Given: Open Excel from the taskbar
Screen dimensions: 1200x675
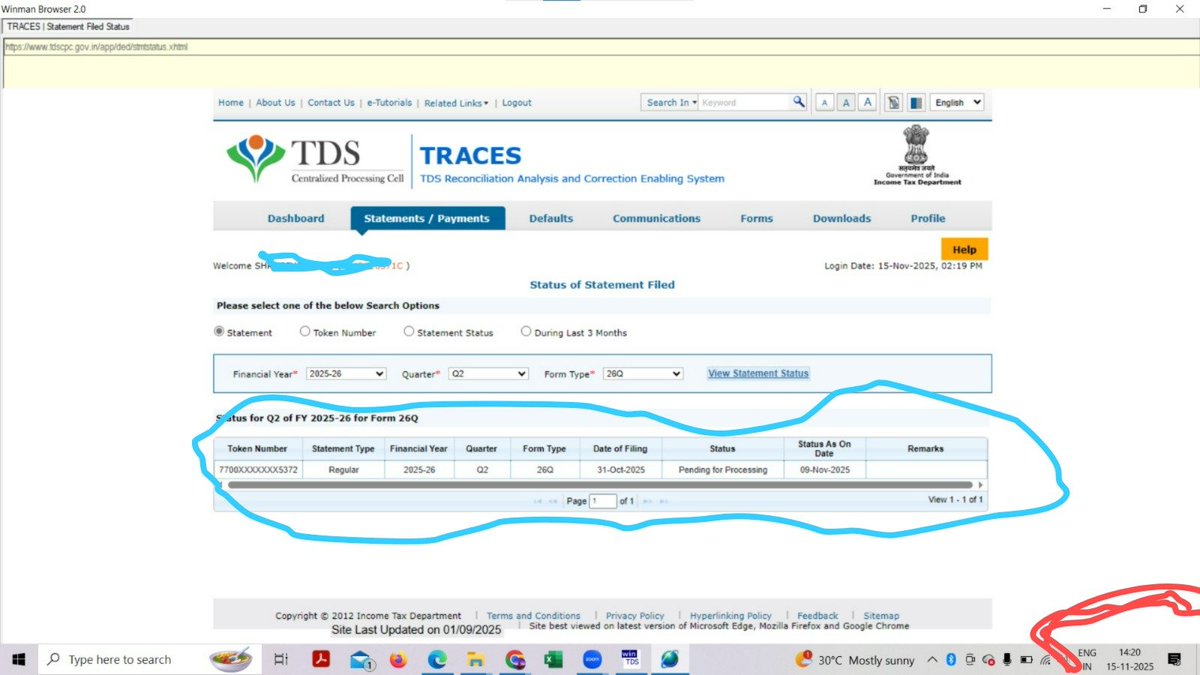Looking at the screenshot, I should 553,659.
